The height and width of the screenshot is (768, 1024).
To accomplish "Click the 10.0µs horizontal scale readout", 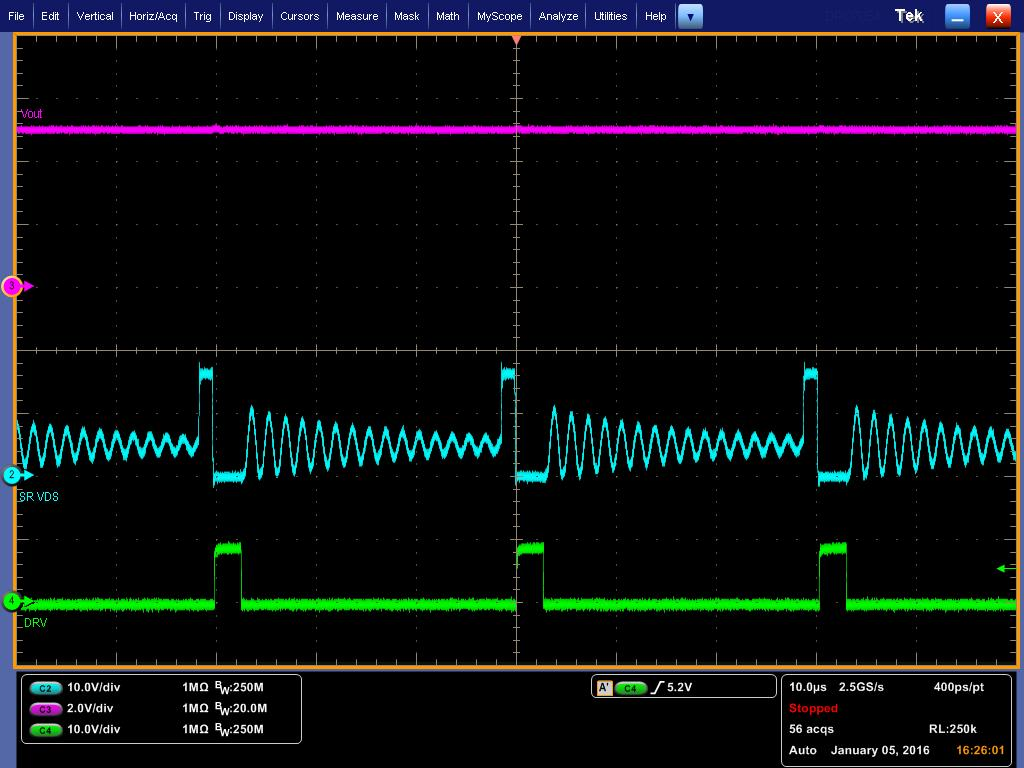I will 809,687.
